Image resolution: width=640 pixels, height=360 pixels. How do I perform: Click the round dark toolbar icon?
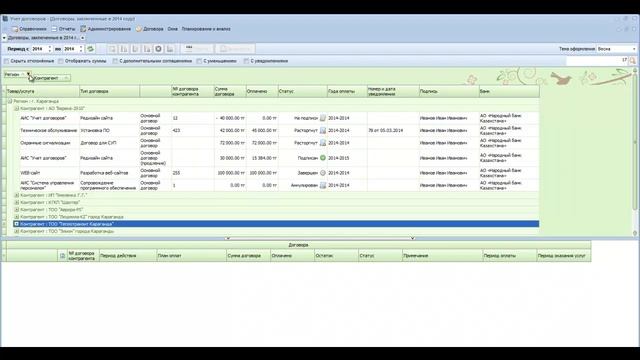point(158,49)
